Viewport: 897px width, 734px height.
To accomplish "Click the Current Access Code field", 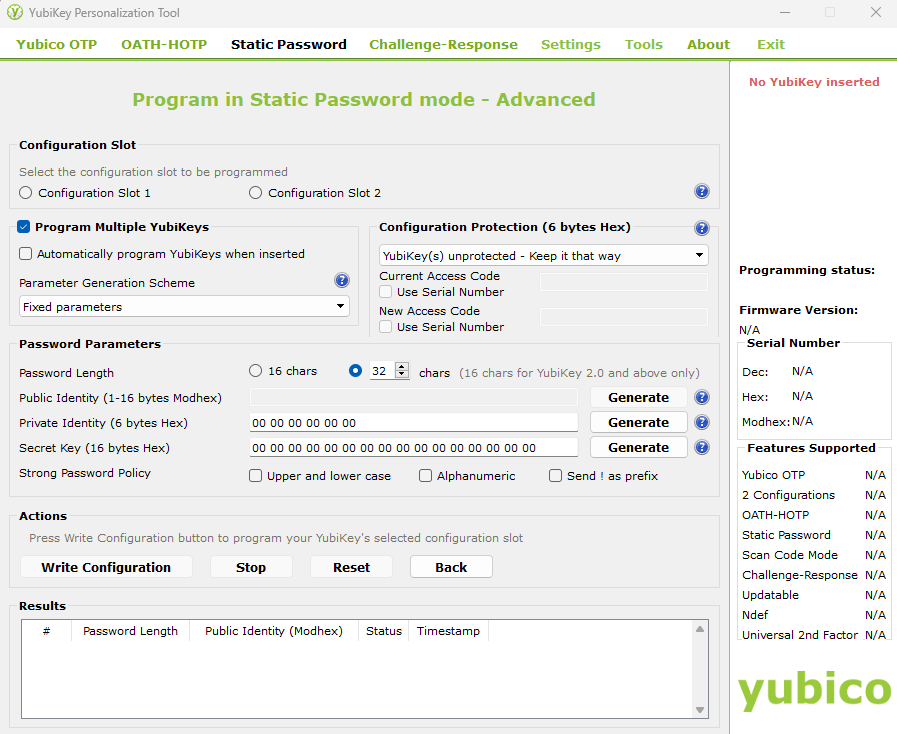I will (x=624, y=282).
